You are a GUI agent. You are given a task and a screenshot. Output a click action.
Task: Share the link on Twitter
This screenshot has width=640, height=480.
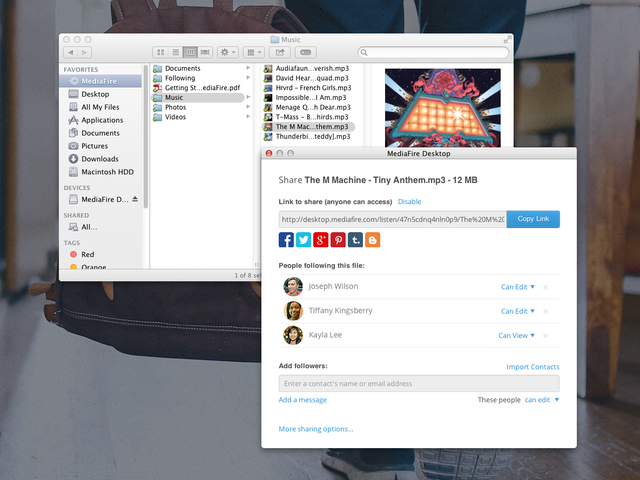pyautogui.click(x=303, y=240)
